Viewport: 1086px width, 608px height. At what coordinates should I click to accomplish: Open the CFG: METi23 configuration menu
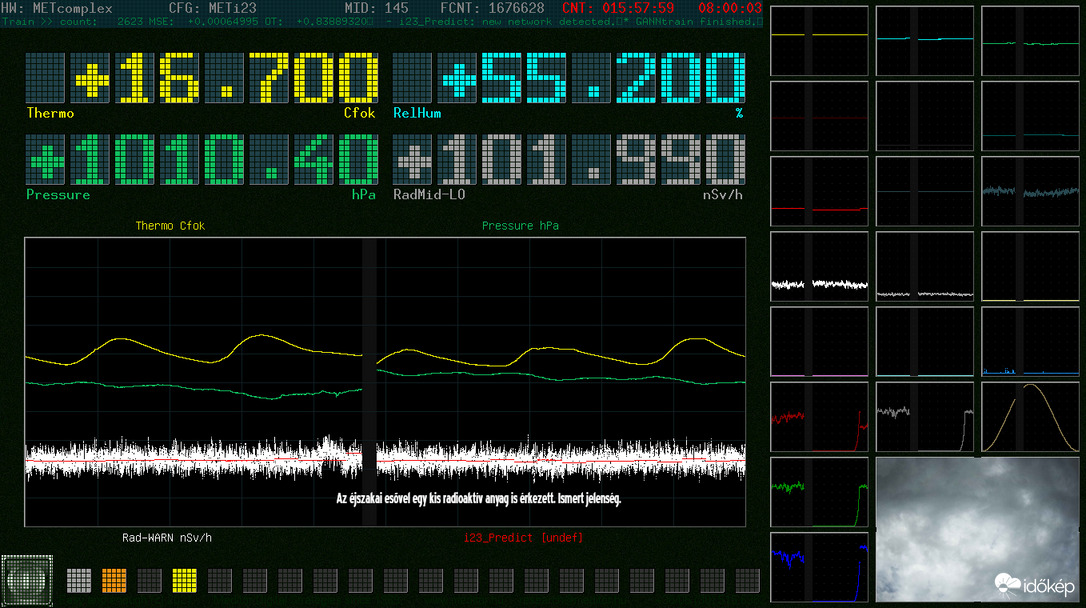(x=213, y=7)
